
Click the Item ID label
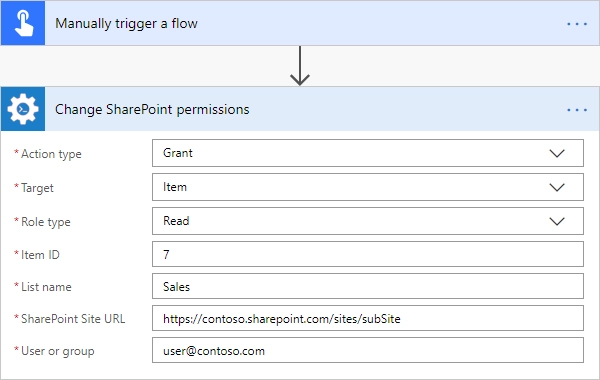pos(40,255)
